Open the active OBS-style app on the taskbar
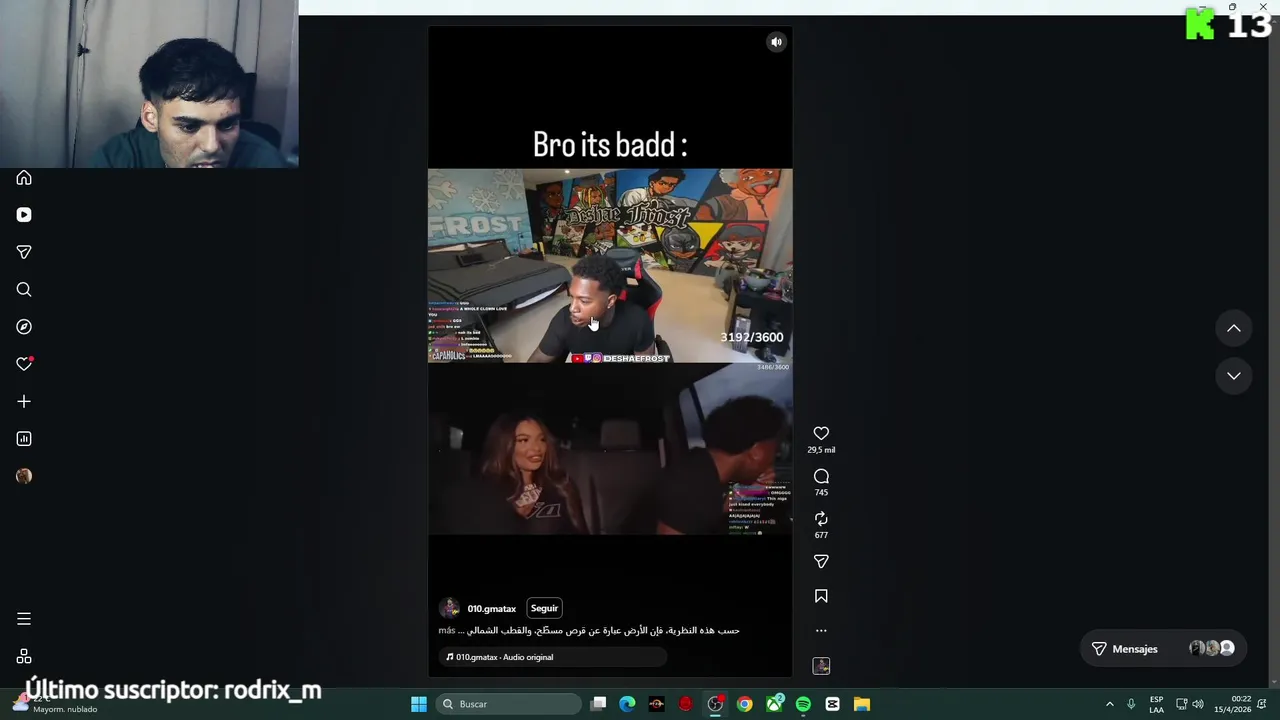Viewport: 1280px width, 720px height. pos(715,704)
